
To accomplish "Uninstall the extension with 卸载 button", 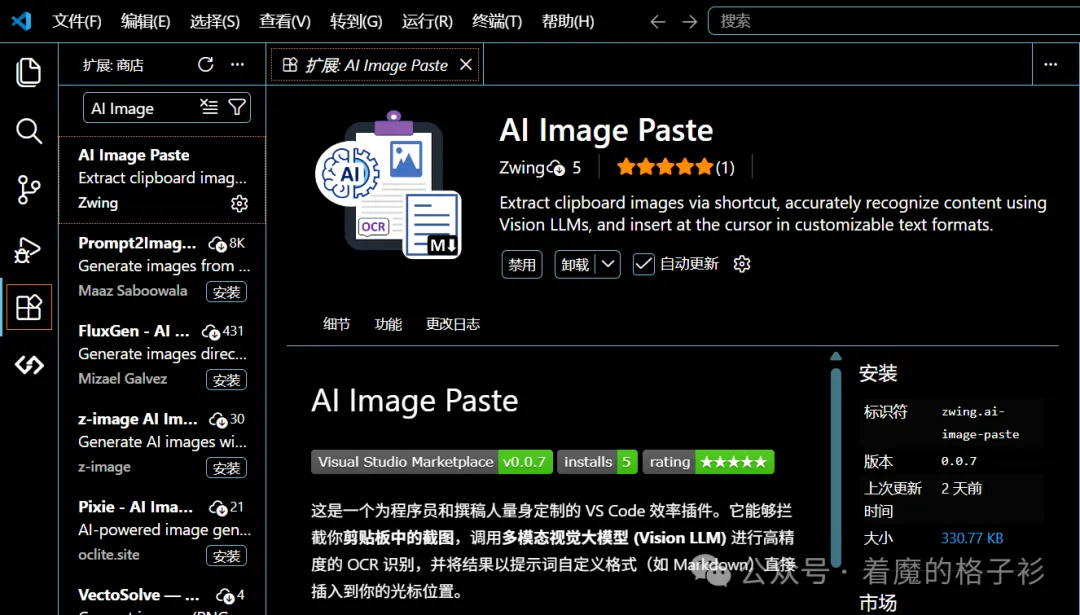I will [575, 264].
